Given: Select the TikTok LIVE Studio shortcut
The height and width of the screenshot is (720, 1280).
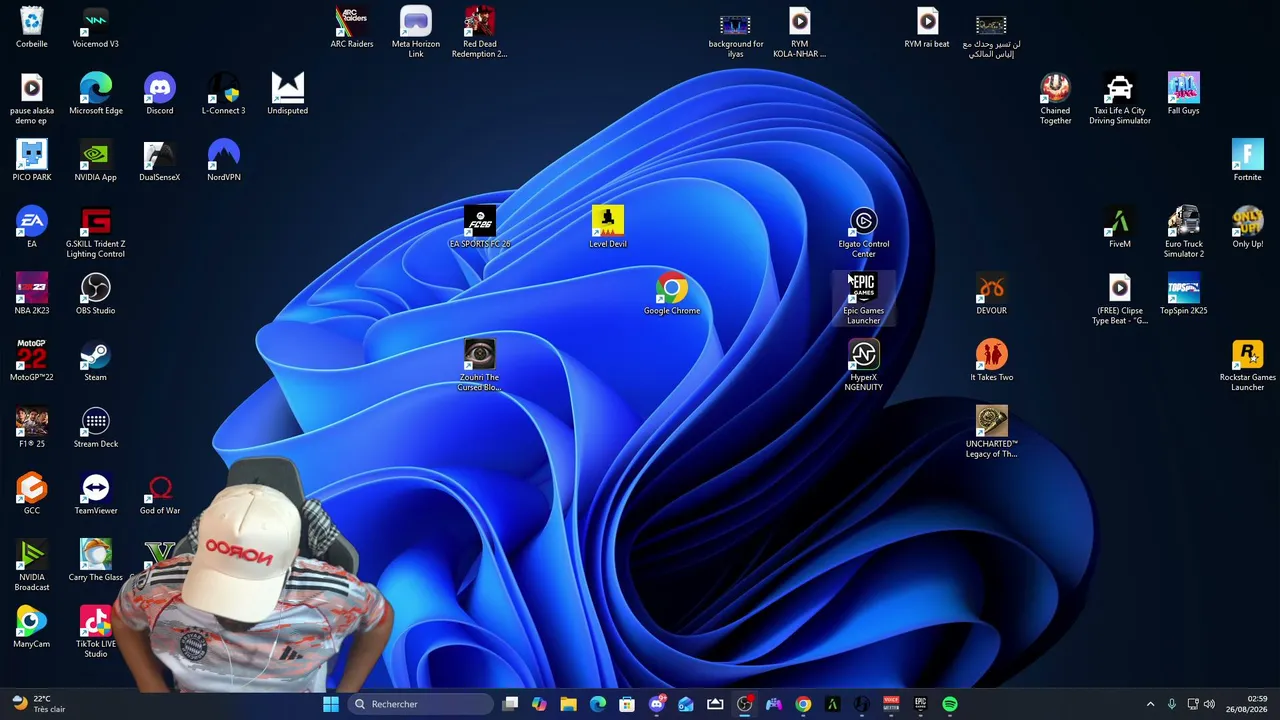Looking at the screenshot, I should (96, 633).
